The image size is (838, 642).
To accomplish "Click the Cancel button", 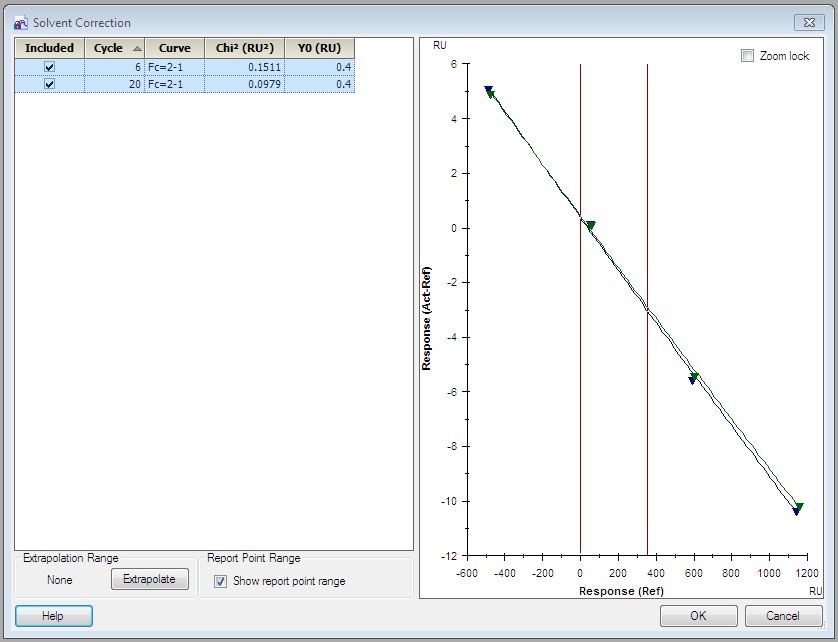I will point(784,616).
